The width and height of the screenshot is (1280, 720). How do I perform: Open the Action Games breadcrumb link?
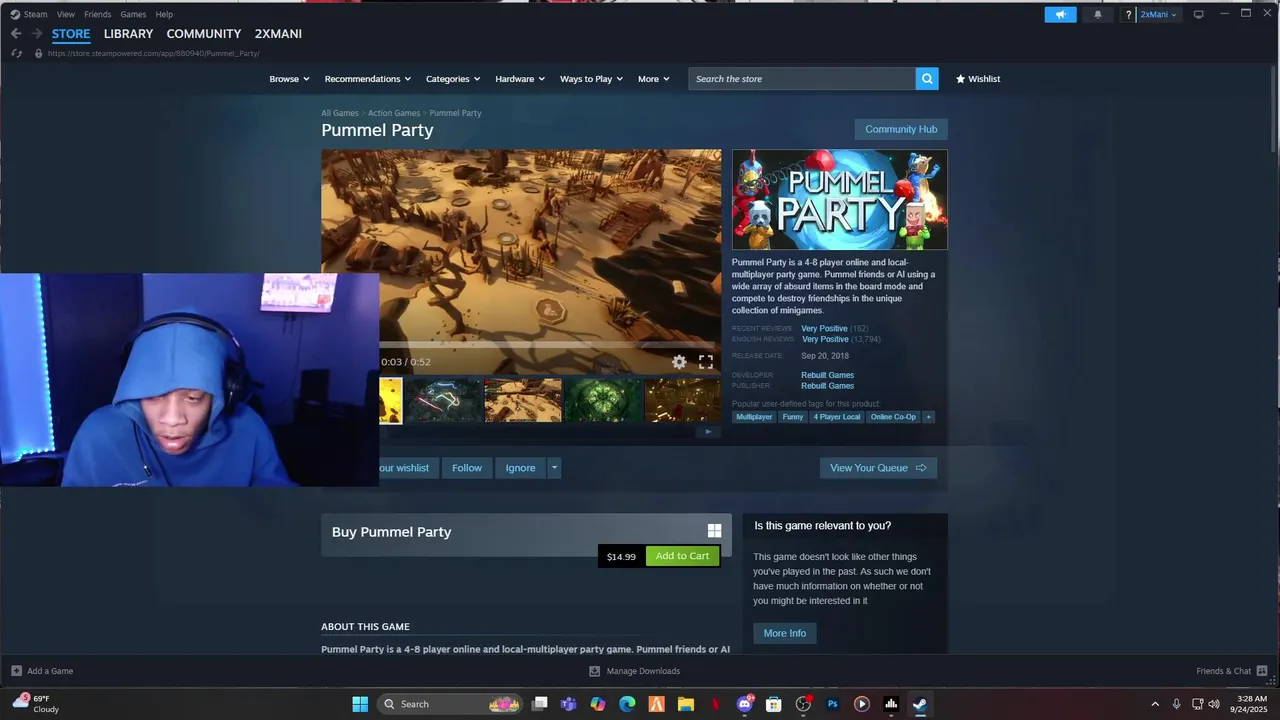394,113
